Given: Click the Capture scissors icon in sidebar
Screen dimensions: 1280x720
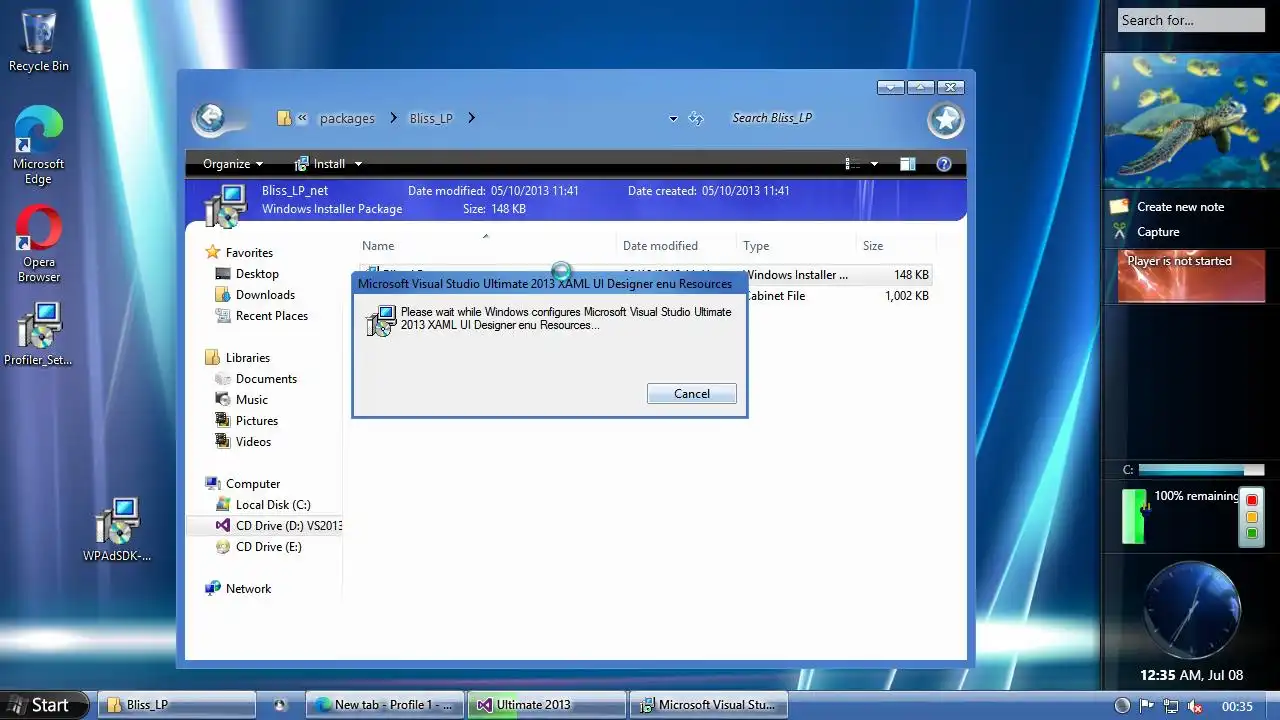Looking at the screenshot, I should tap(1119, 231).
